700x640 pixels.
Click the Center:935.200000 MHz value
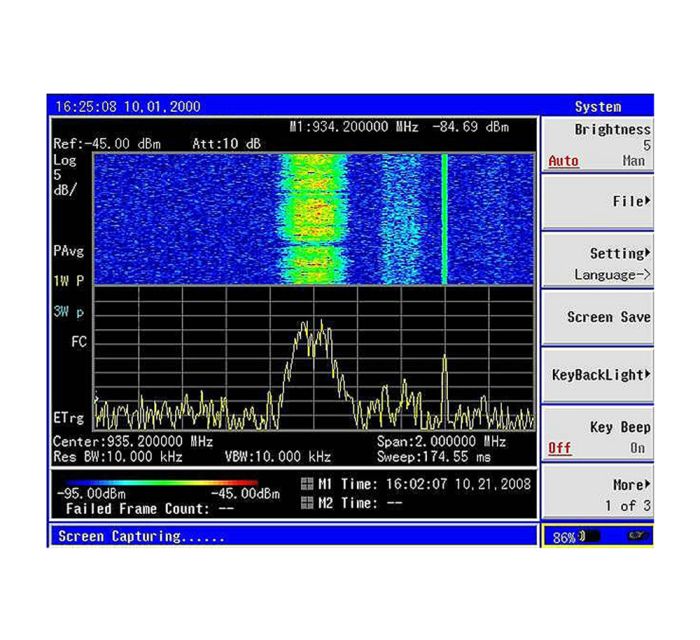(x=133, y=441)
